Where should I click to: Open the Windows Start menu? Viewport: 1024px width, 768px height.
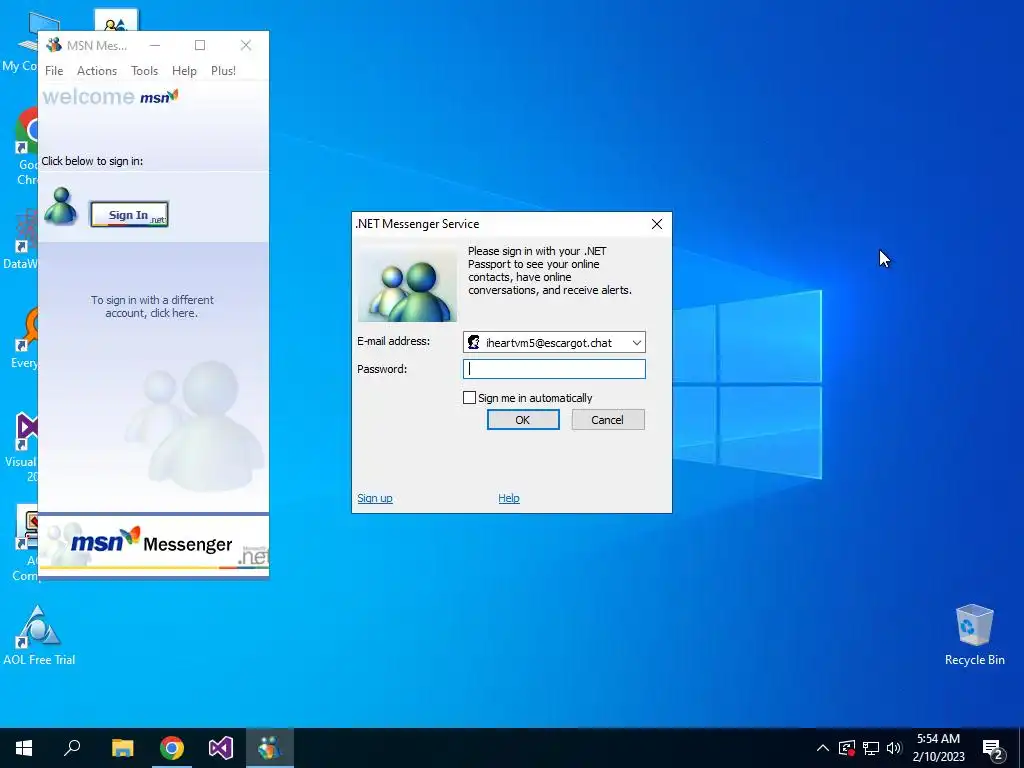click(x=24, y=748)
